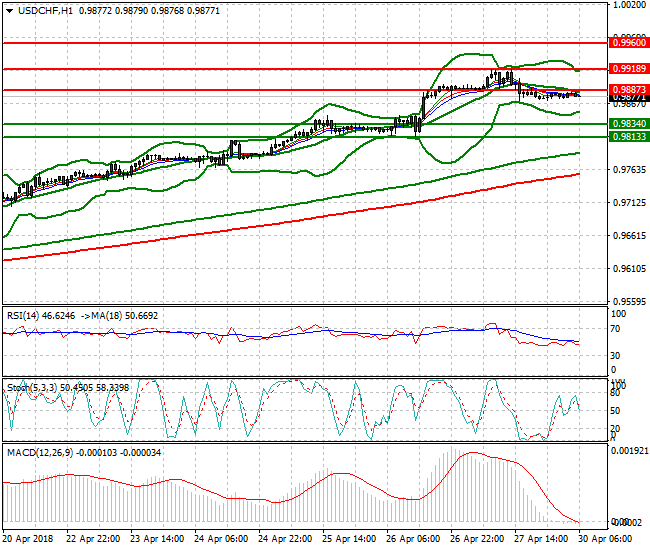Viewport: 650px width, 550px height.
Task: Click the USDCHF,H1 chart title text
Action: coord(45,11)
